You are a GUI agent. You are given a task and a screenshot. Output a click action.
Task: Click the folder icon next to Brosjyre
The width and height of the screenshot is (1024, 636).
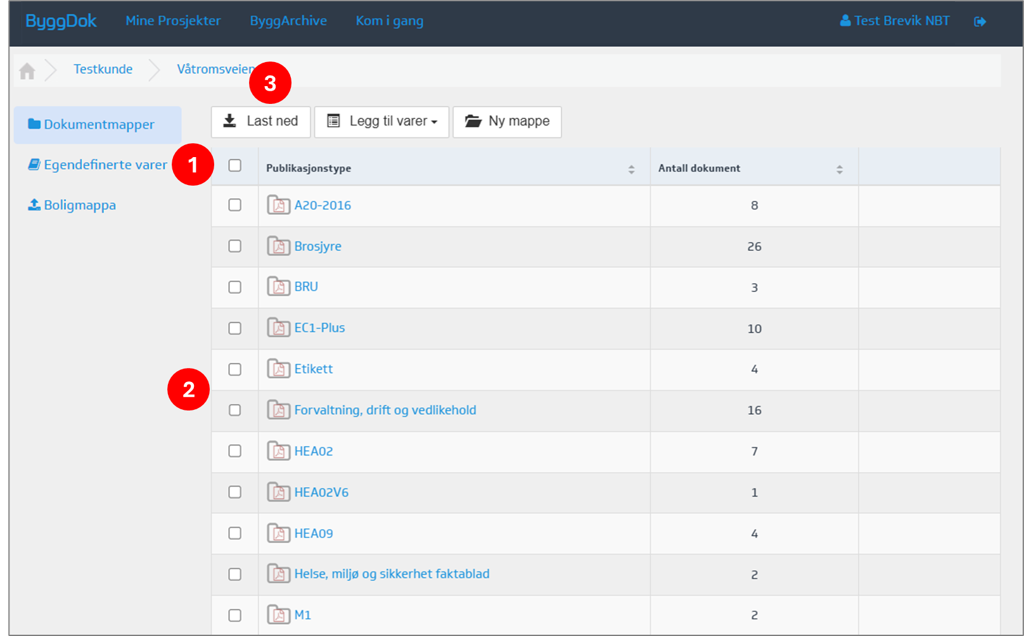pyautogui.click(x=277, y=246)
